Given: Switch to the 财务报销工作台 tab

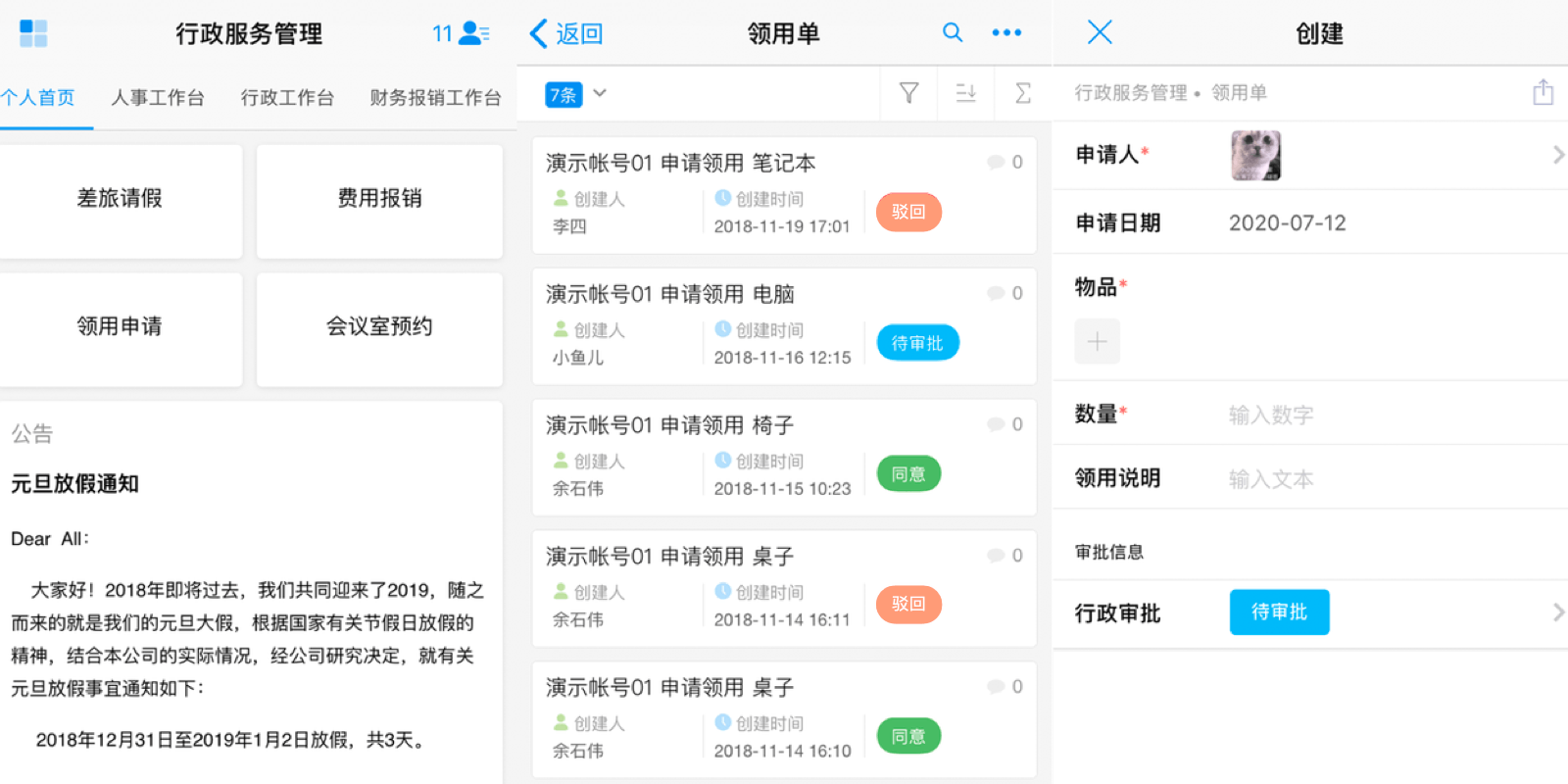Looking at the screenshot, I should pyautogui.click(x=435, y=97).
